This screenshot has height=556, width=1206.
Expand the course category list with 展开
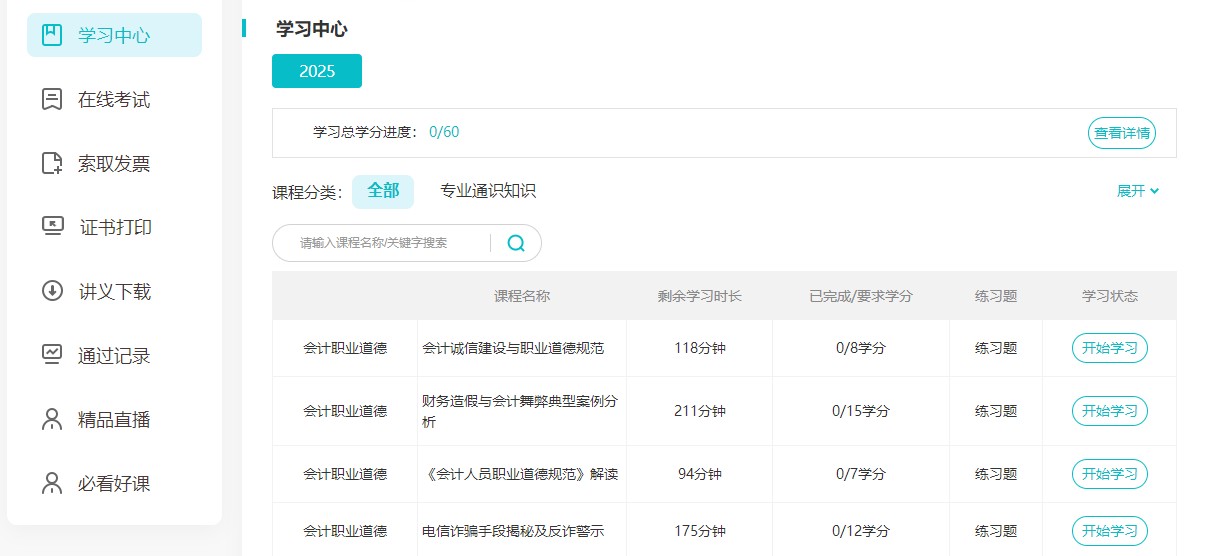click(1138, 191)
